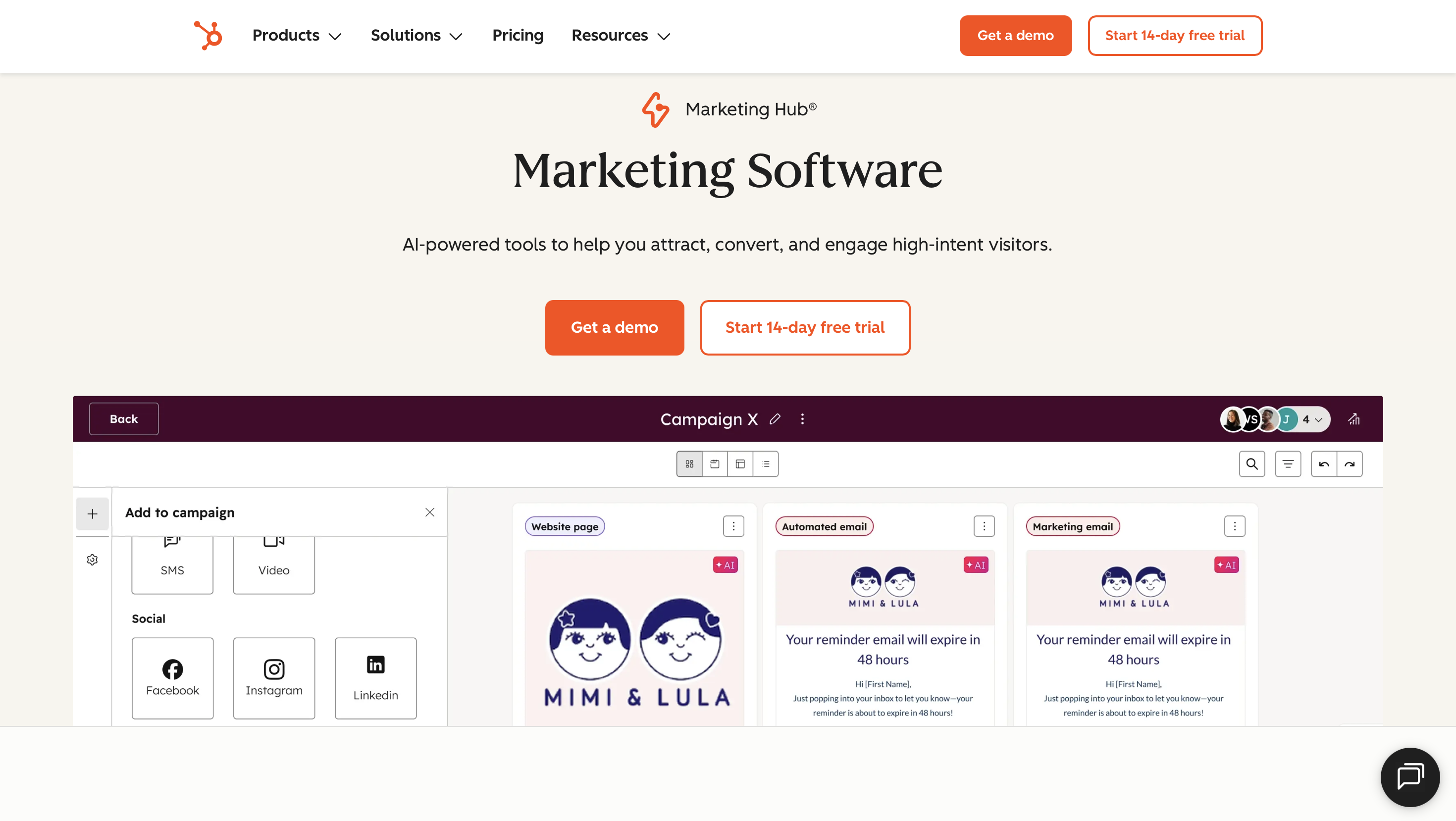Click the Campaign X title text

(709, 419)
